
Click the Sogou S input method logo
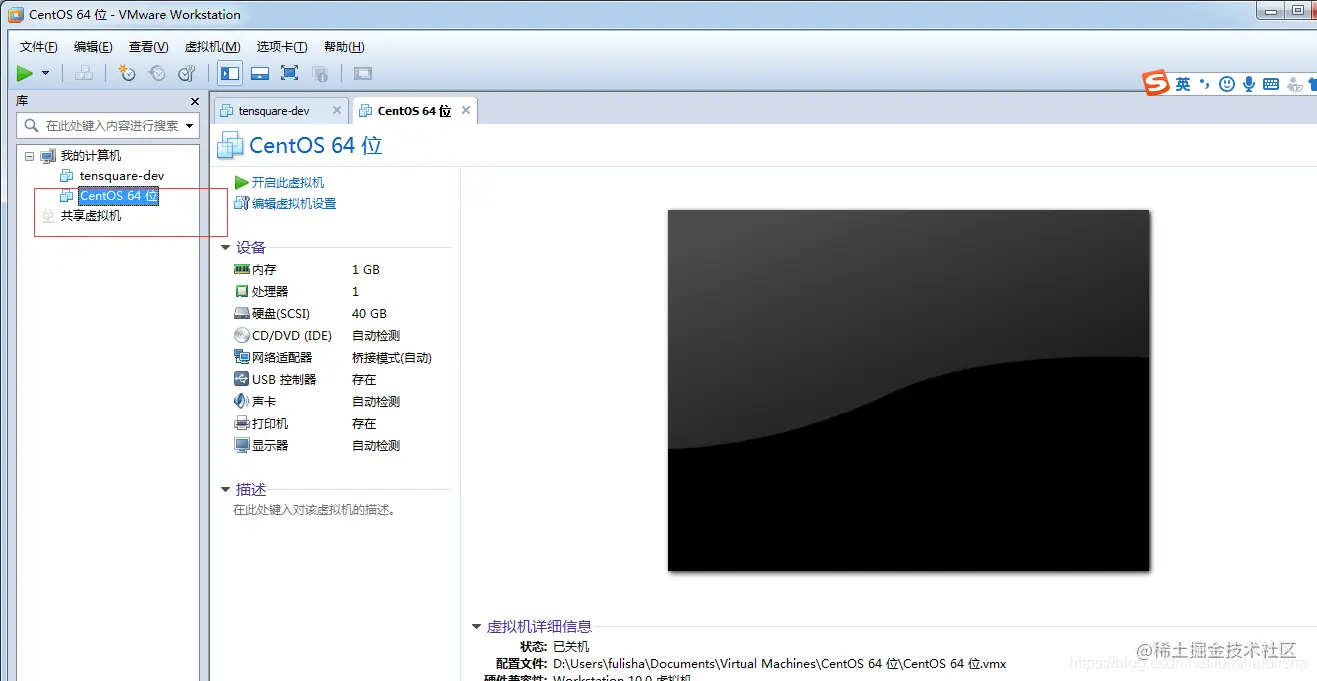[1156, 84]
